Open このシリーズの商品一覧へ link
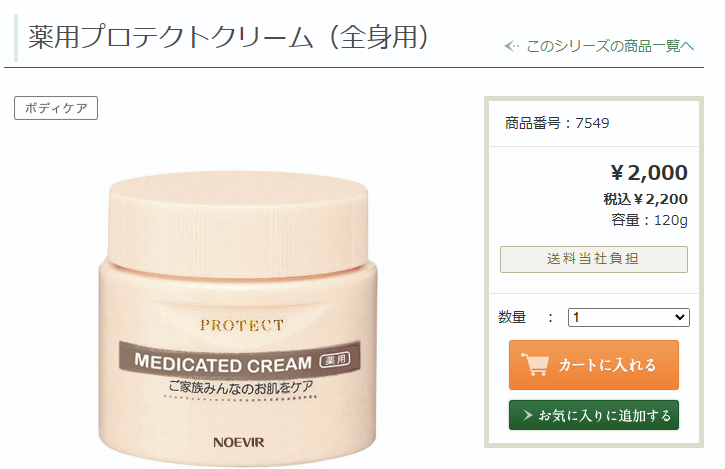 coord(610,46)
